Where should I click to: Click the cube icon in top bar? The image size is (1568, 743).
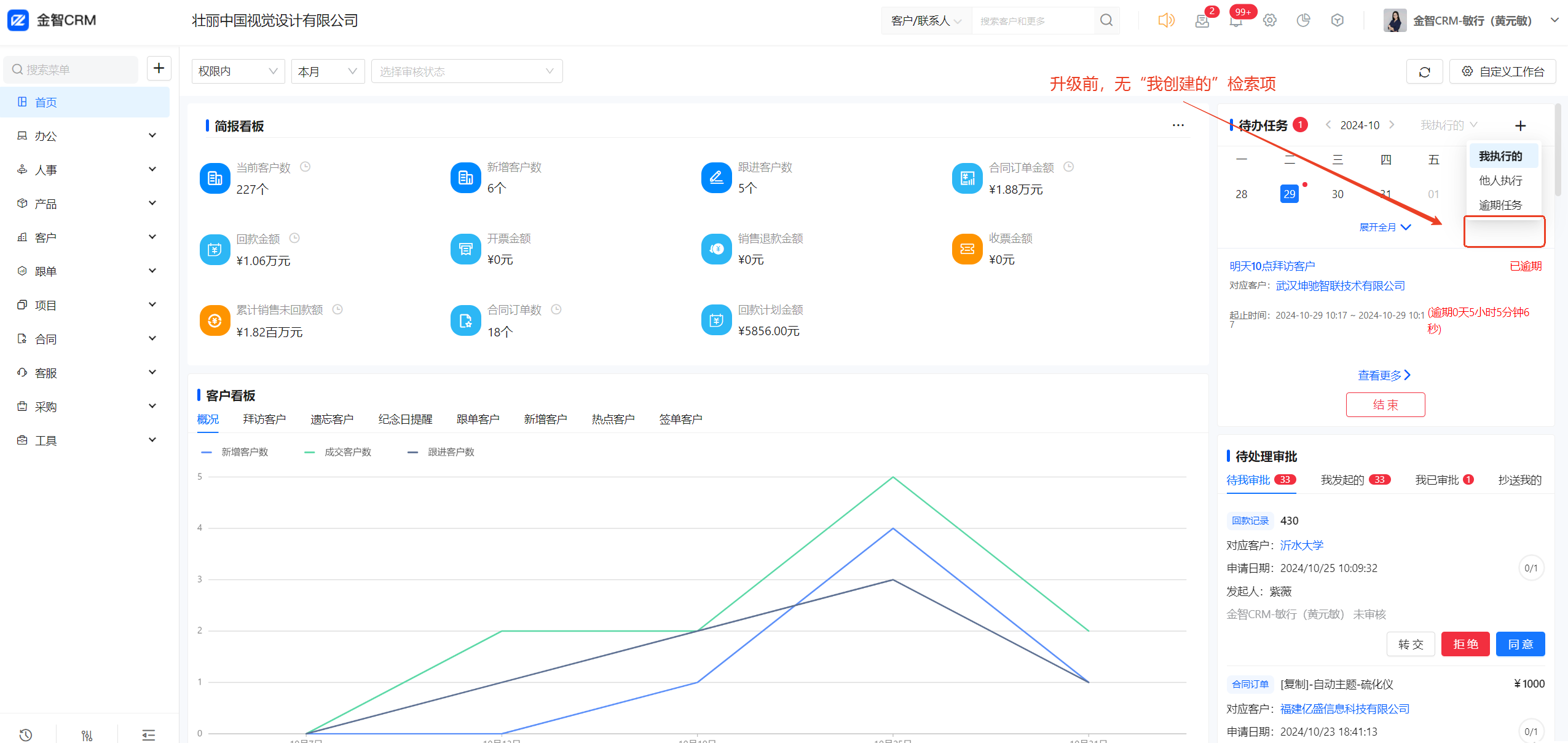pyautogui.click(x=1338, y=21)
